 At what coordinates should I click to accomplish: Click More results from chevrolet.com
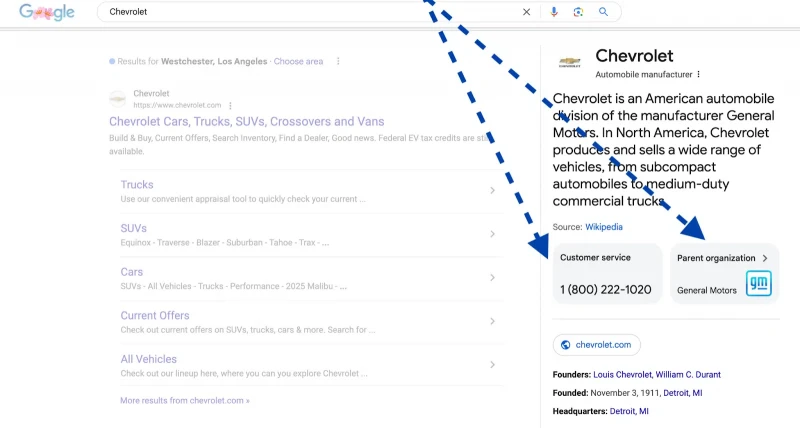(x=185, y=400)
